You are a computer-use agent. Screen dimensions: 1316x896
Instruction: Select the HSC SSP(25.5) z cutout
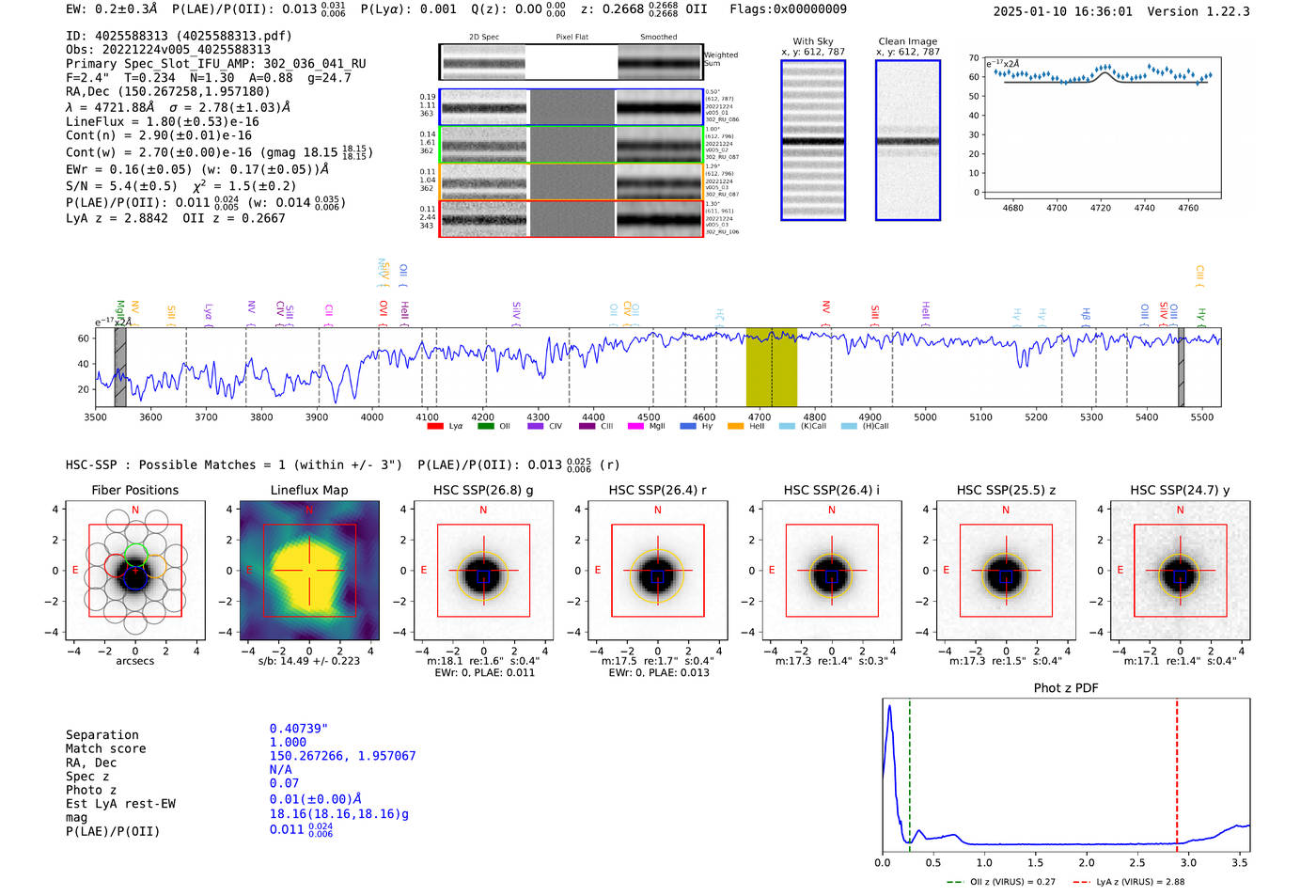pos(1006,571)
